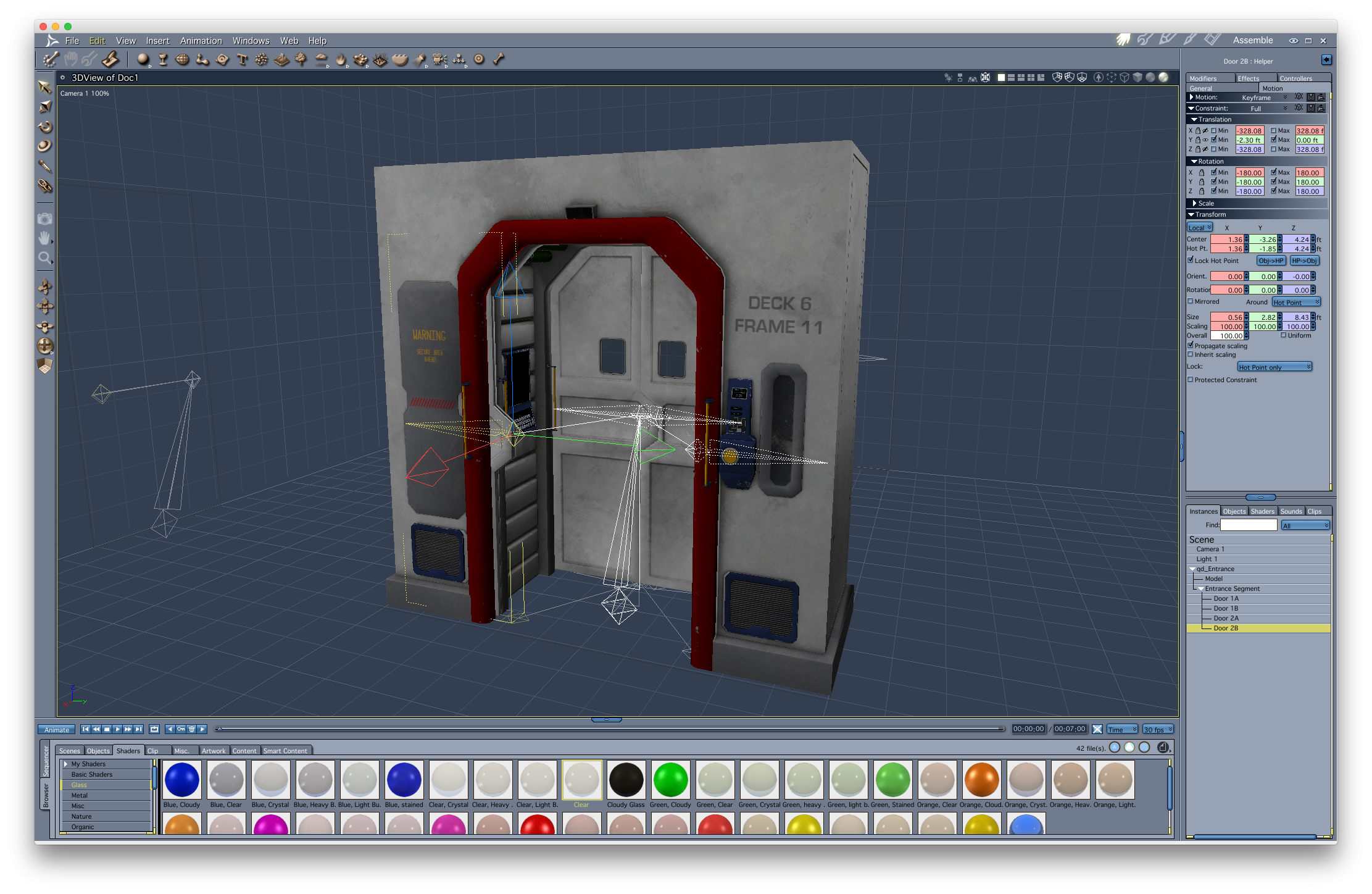
Task: Open the Hot Point only lock dropdown
Action: point(1274,367)
